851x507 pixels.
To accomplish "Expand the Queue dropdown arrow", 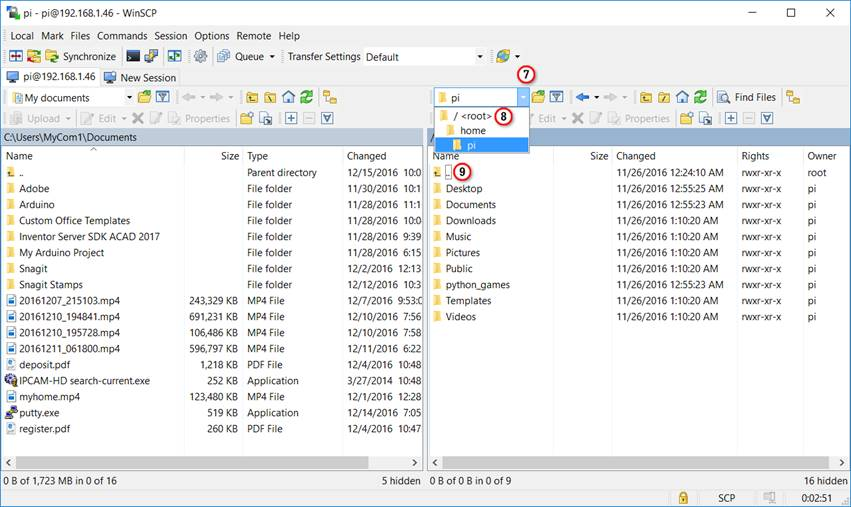I will pos(272,56).
